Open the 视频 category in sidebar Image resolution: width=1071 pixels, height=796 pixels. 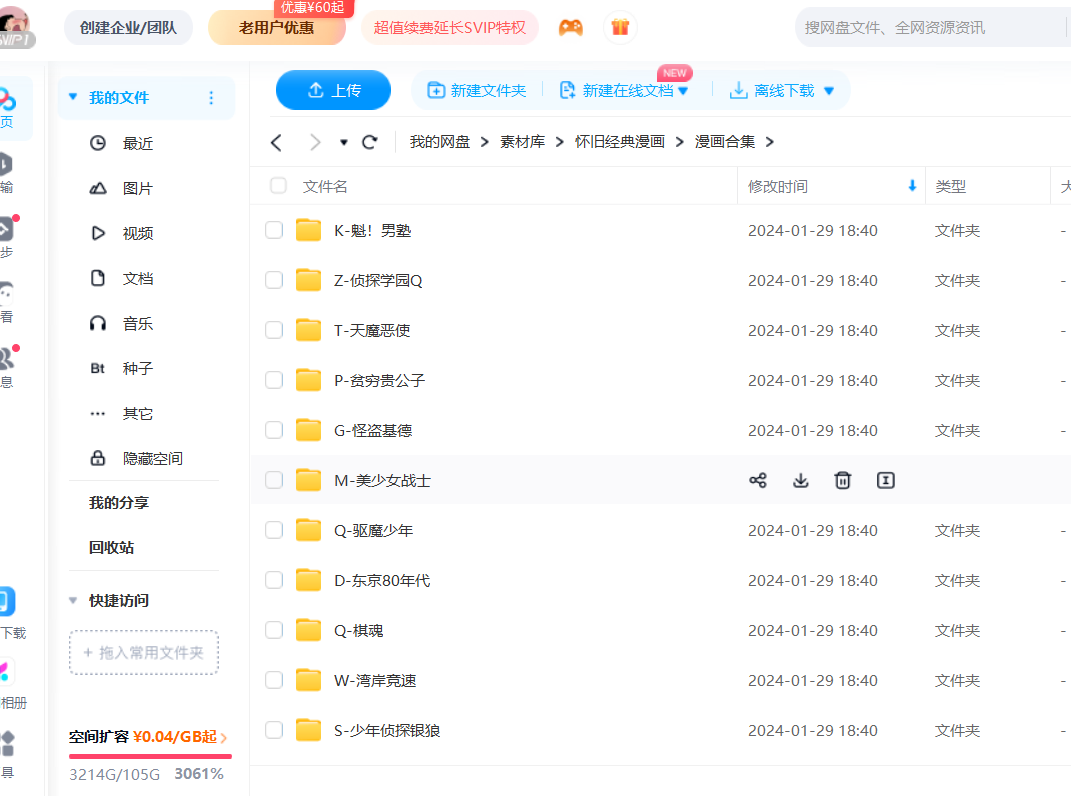[x=137, y=233]
